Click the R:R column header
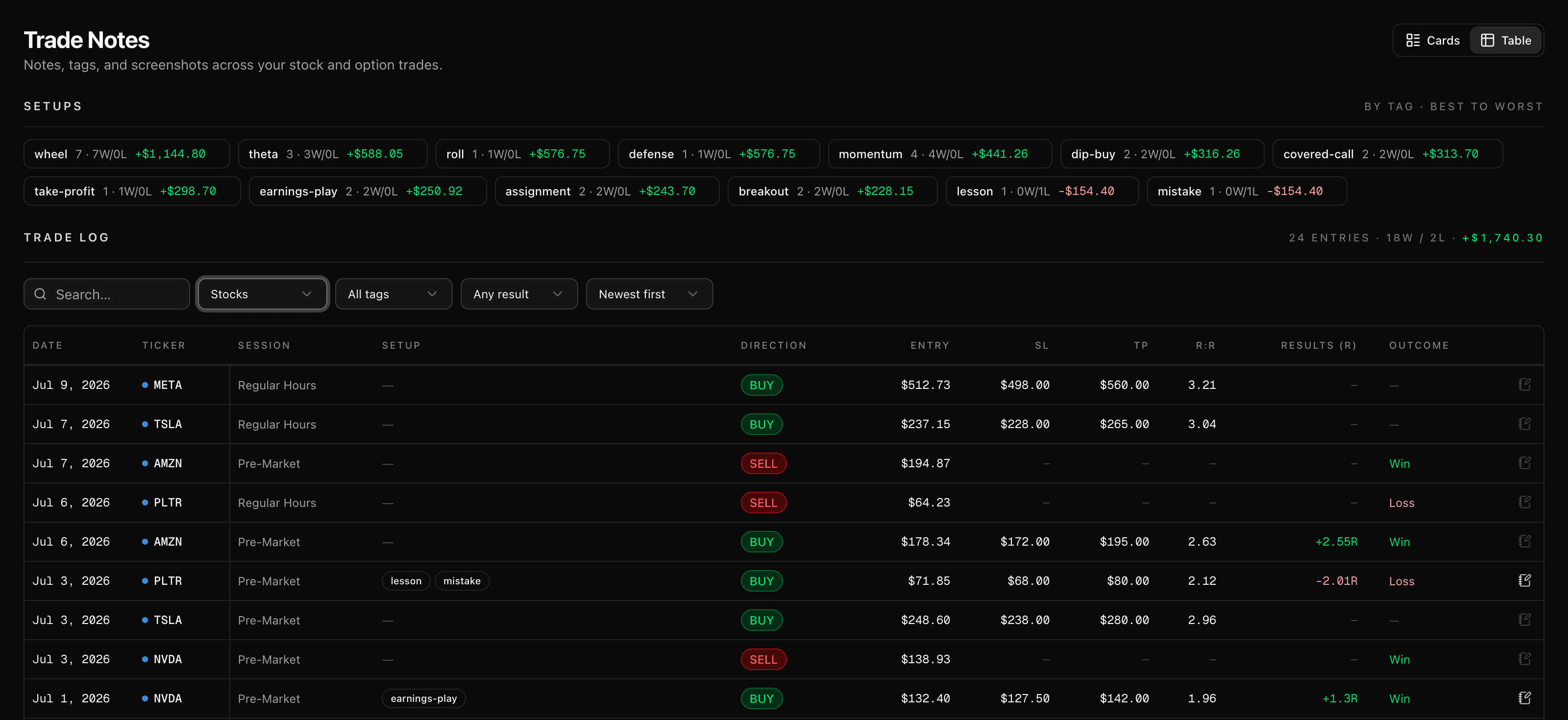This screenshot has height=720, width=1568. [x=1205, y=345]
